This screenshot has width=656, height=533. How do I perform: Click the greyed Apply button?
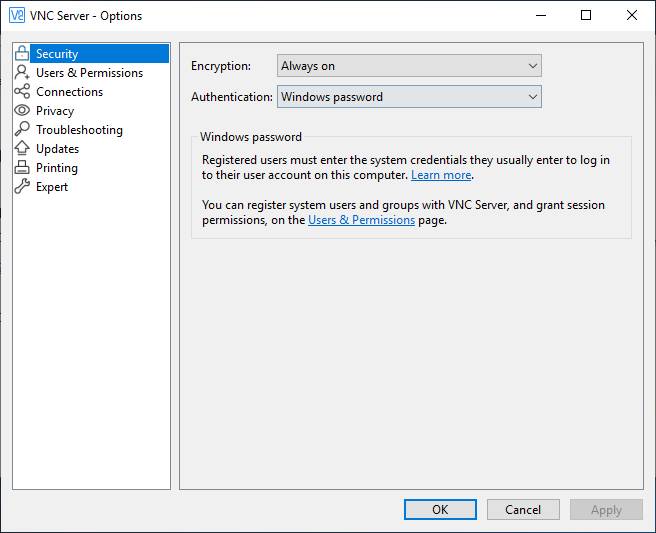pyautogui.click(x=606, y=510)
